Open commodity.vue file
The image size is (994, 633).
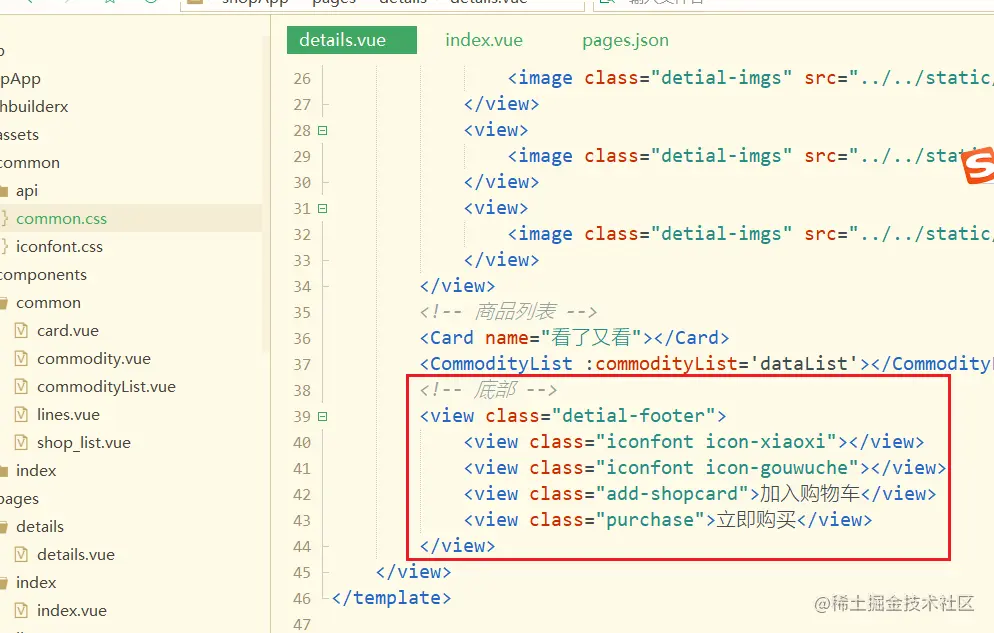point(94,359)
